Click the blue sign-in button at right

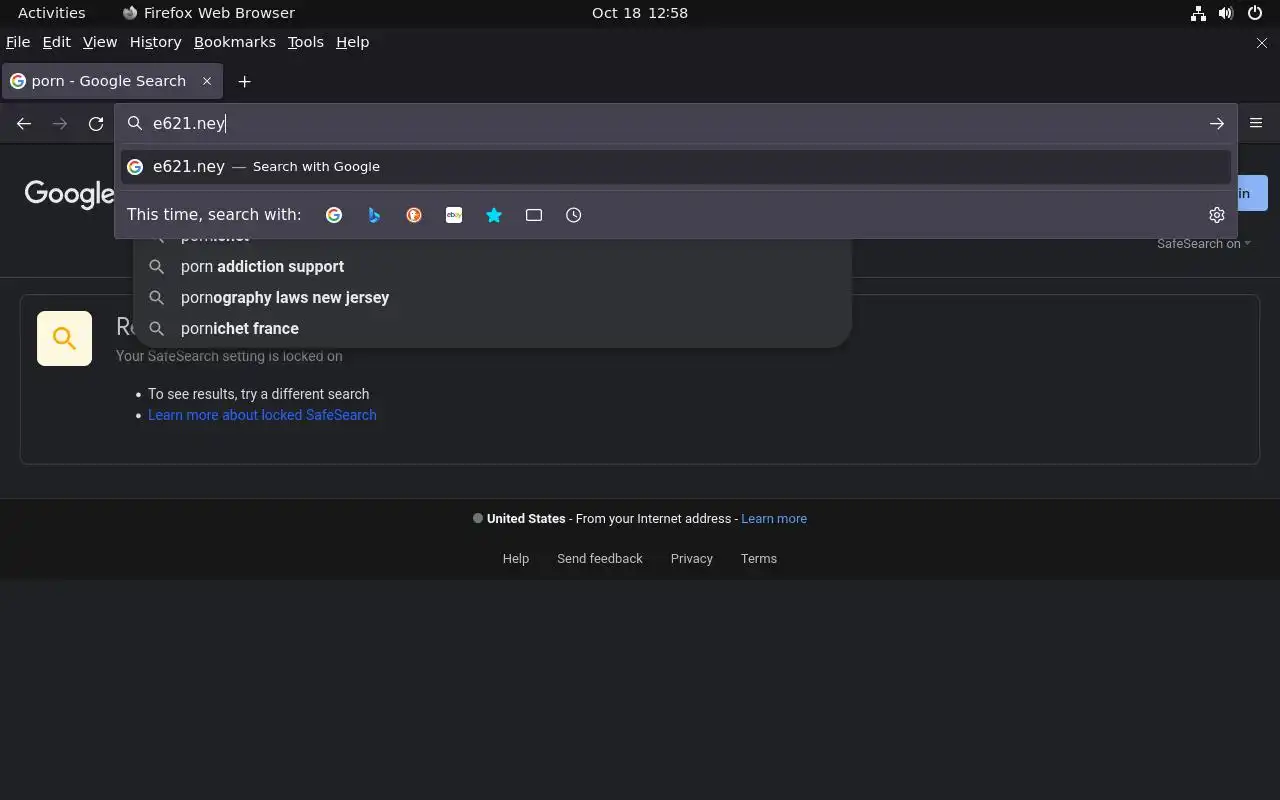(1252, 193)
